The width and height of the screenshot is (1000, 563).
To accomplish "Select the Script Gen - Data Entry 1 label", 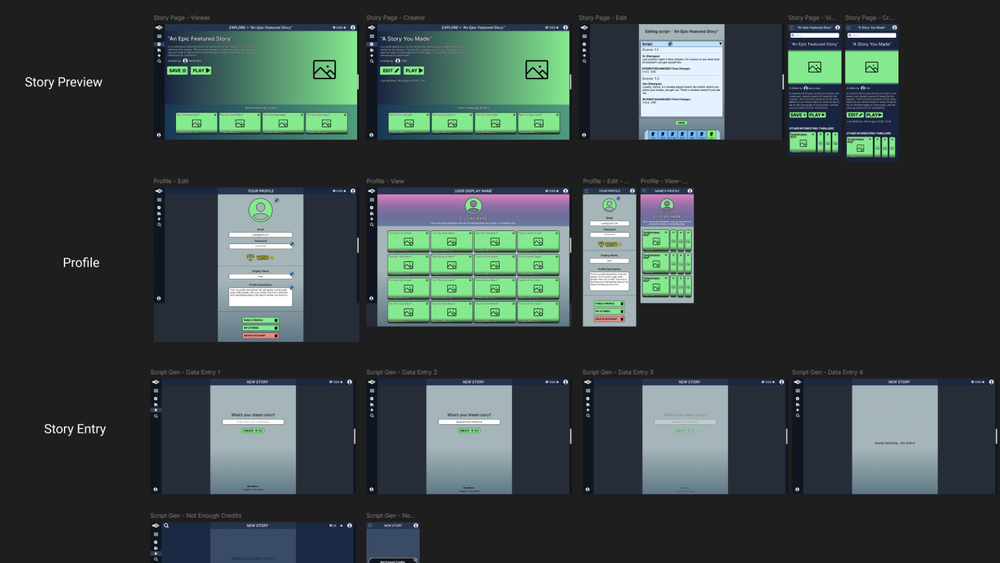I will click(x=186, y=372).
